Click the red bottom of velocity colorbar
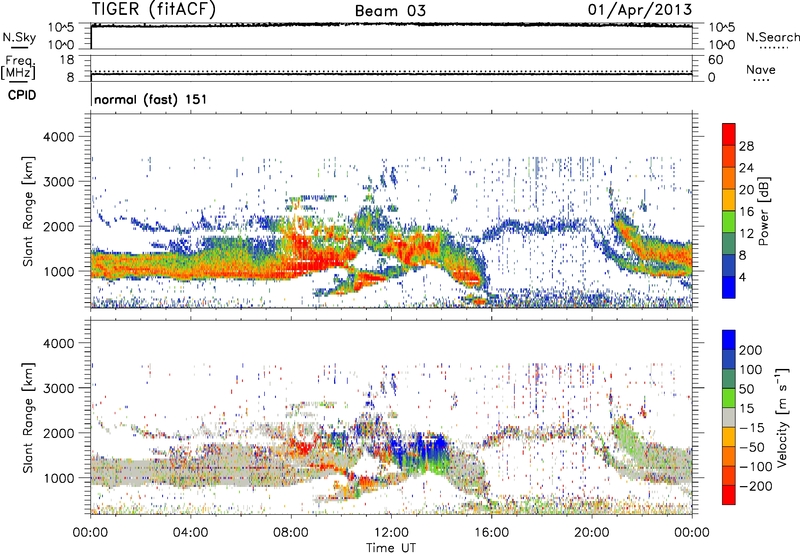The width and height of the screenshot is (800, 554). point(729,495)
